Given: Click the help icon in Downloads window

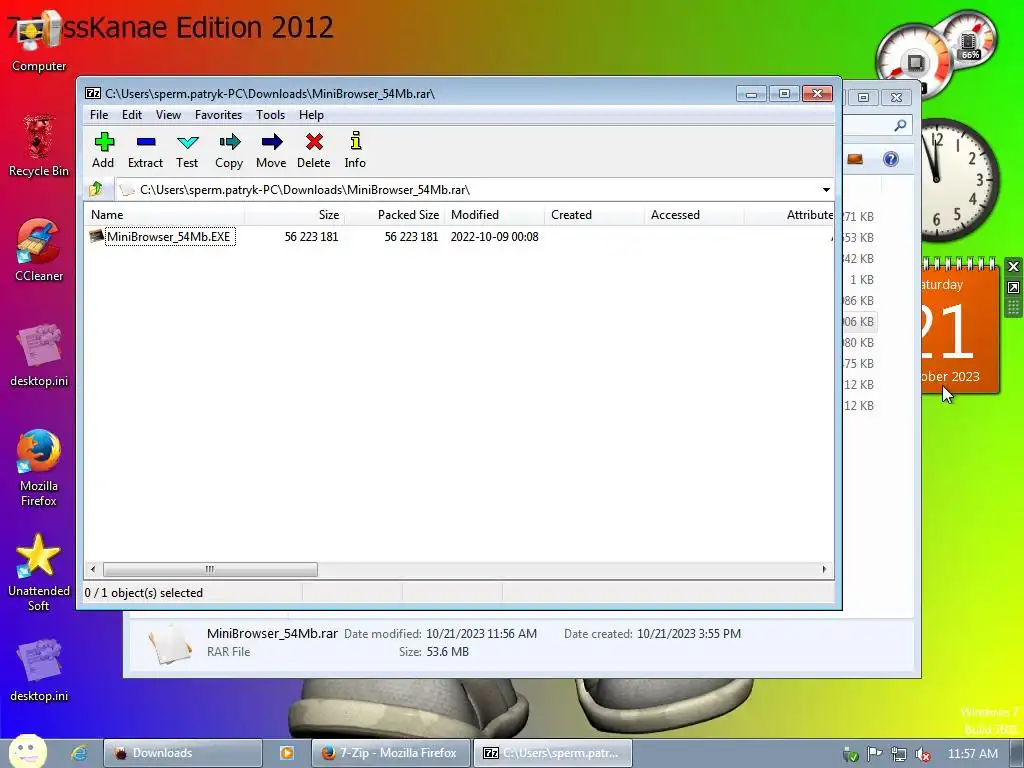Looking at the screenshot, I should coord(891,159).
